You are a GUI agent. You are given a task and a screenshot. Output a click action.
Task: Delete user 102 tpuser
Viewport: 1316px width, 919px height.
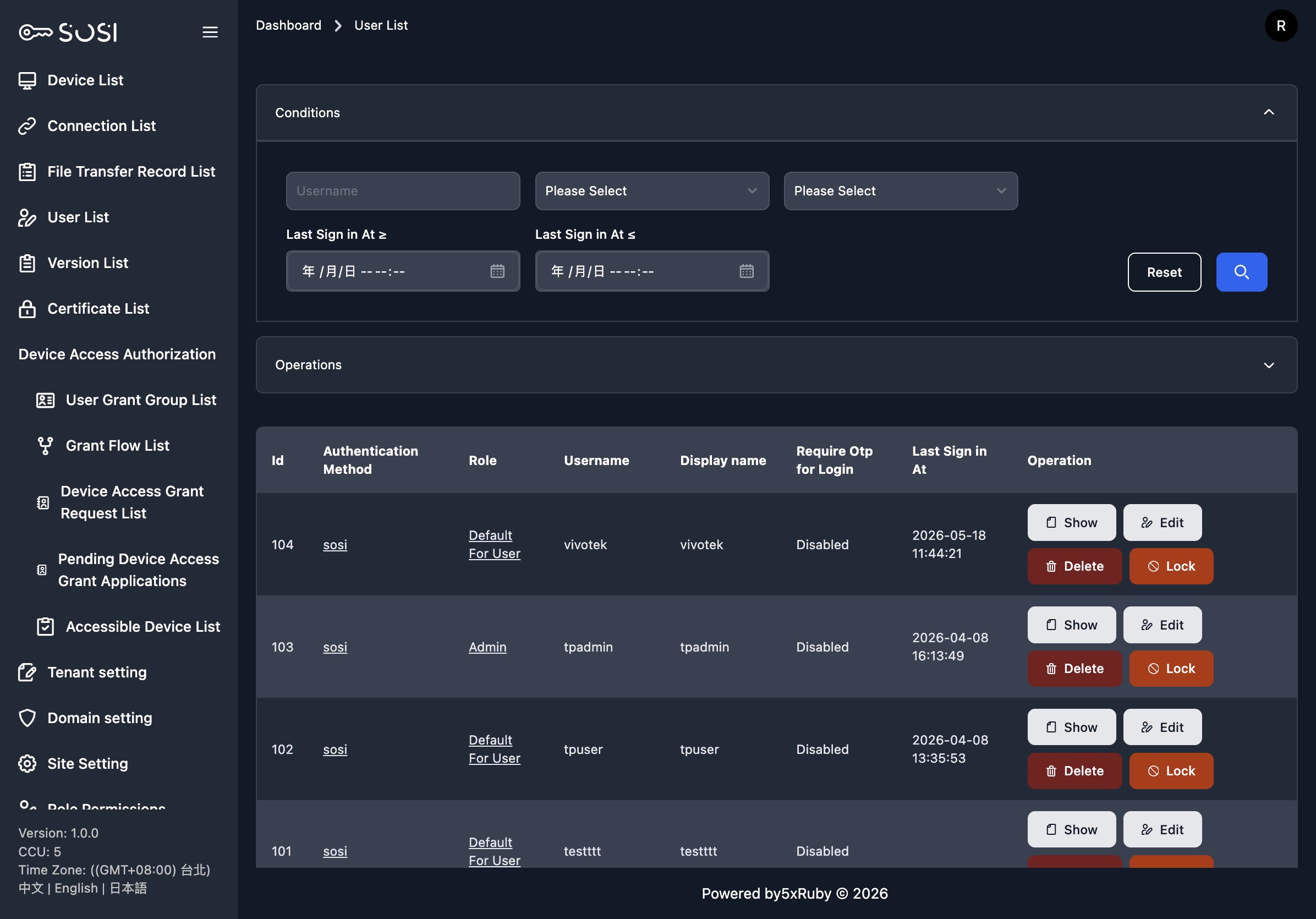(x=1074, y=771)
